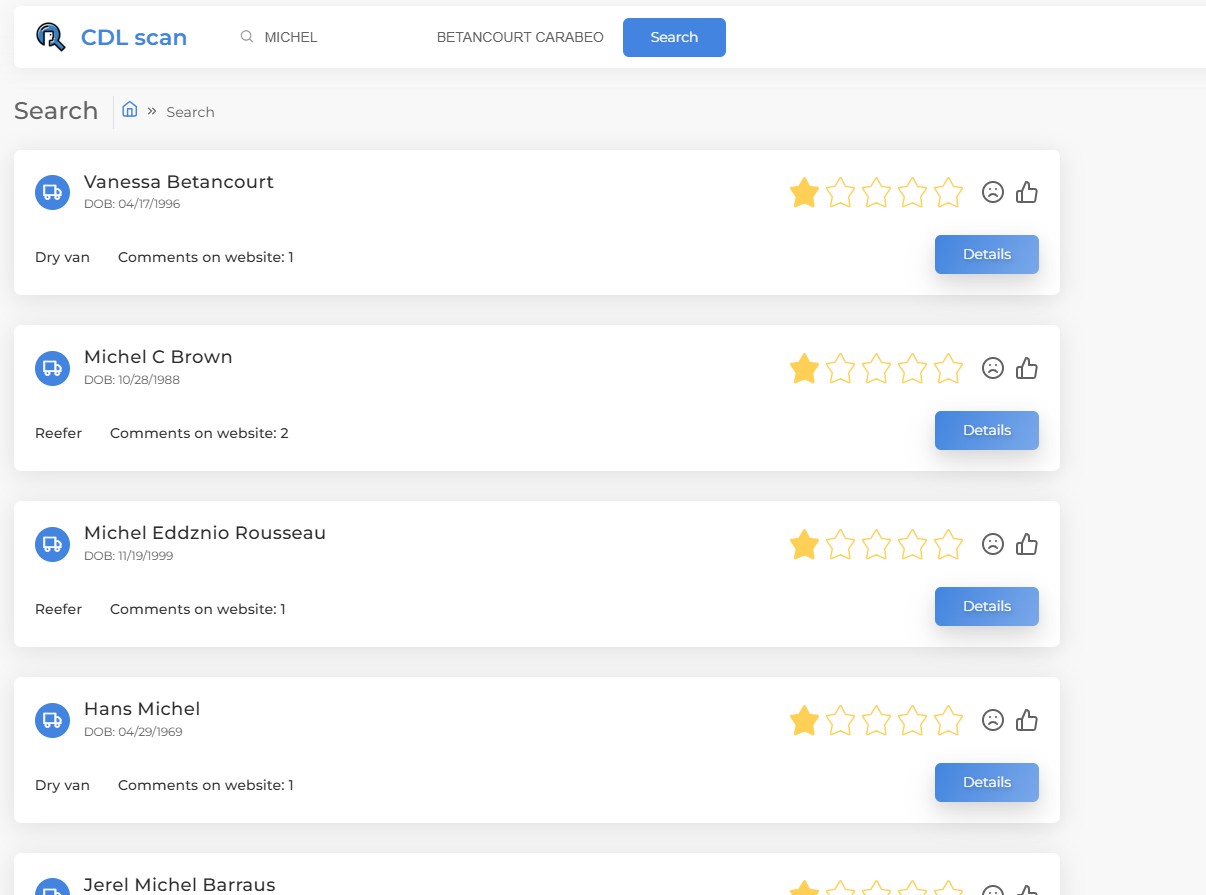Click thumbs up for Michel Eddznio Rousseau
1206x895 pixels.
coord(1027,544)
